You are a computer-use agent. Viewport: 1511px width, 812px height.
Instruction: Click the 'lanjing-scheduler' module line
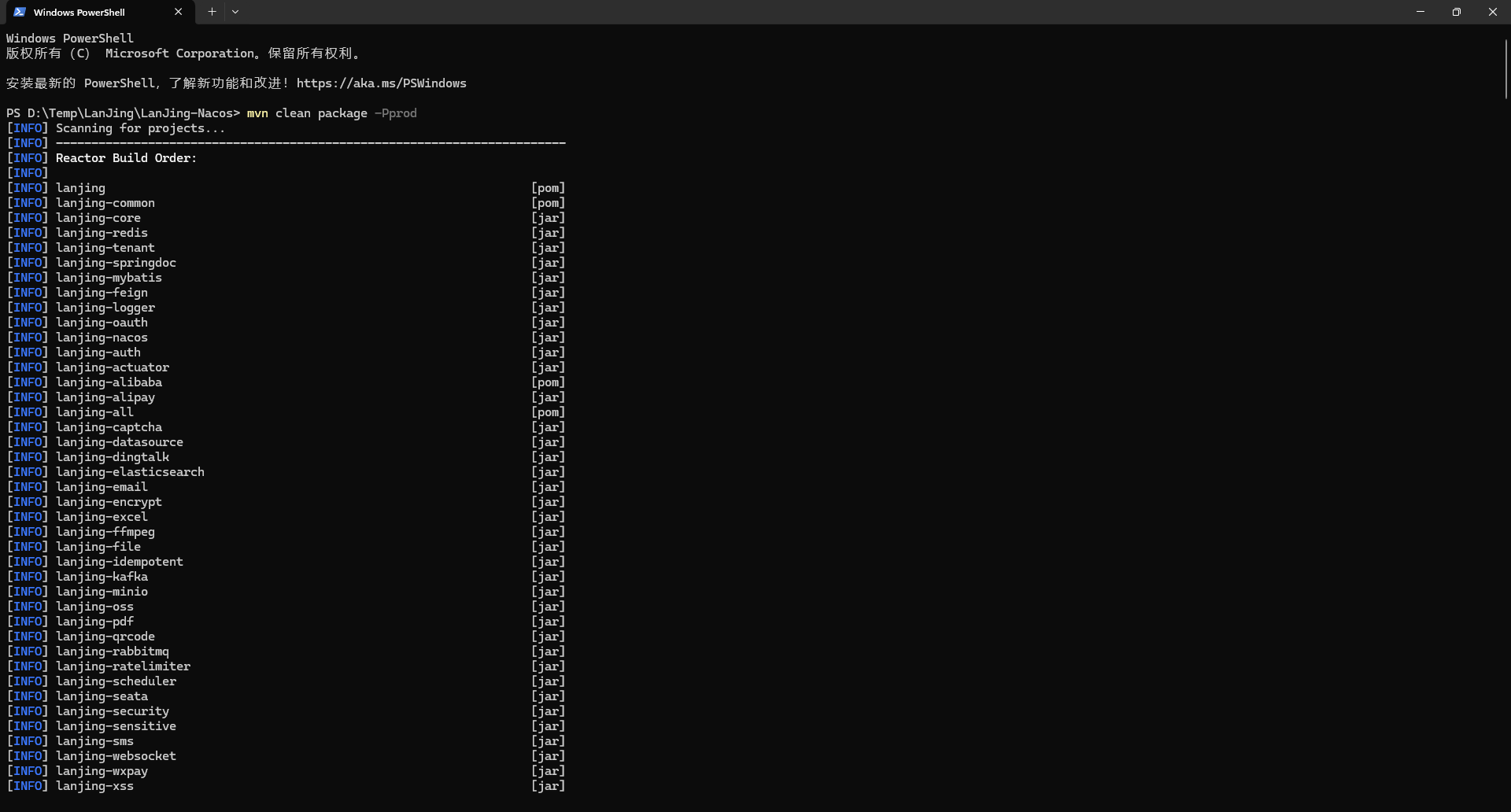pyautogui.click(x=116, y=681)
